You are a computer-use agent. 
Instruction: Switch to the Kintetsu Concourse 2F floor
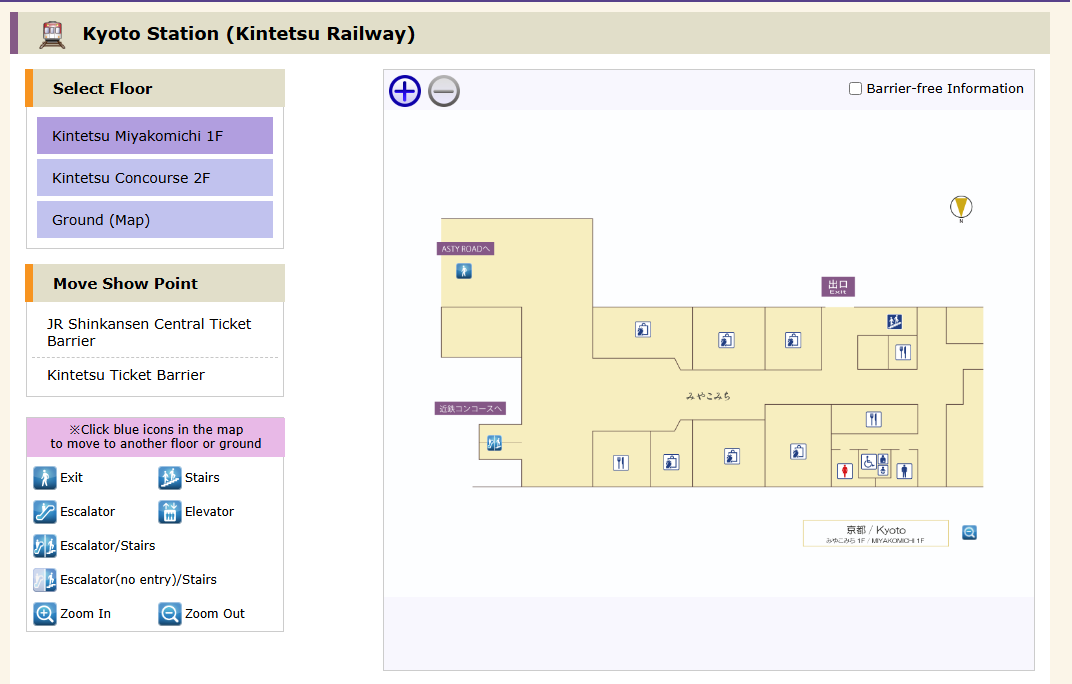coord(155,178)
